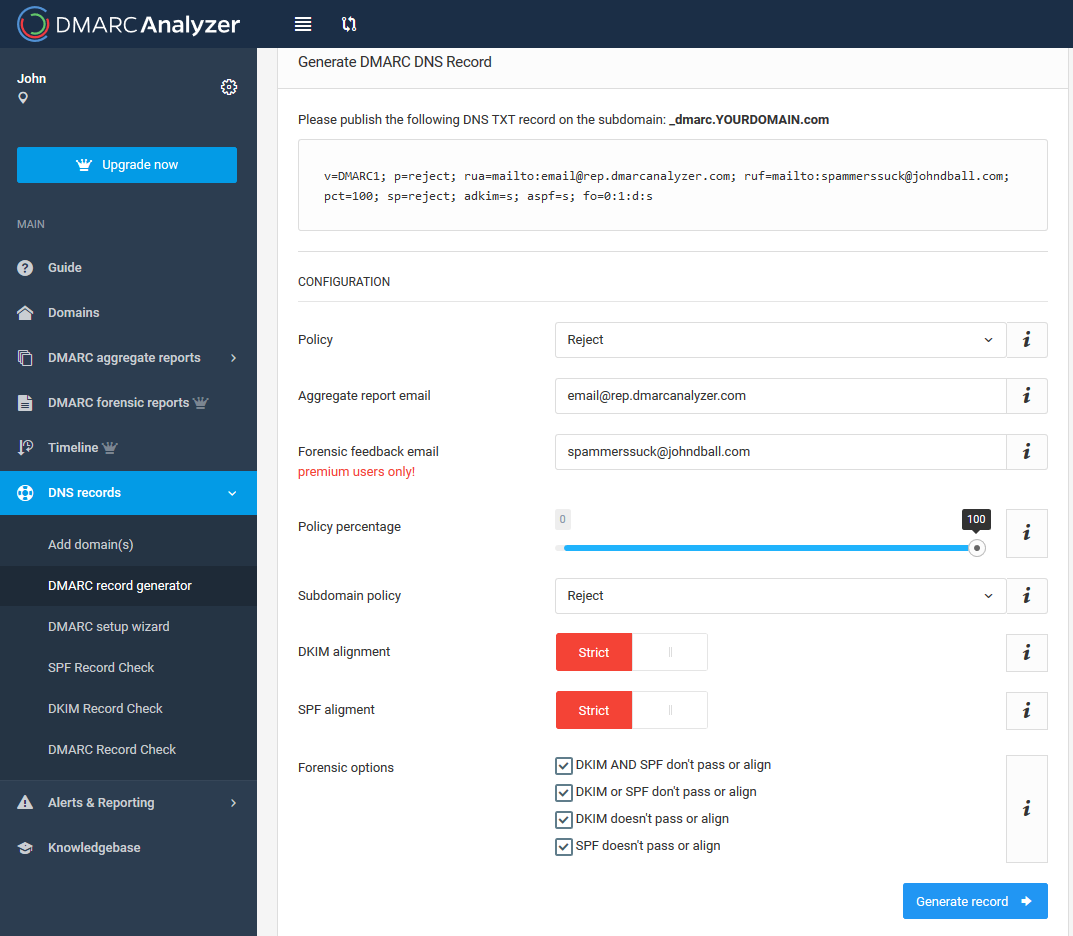1073x936 pixels.
Task: Open the Subdomain policy dropdown
Action: pyautogui.click(x=780, y=596)
